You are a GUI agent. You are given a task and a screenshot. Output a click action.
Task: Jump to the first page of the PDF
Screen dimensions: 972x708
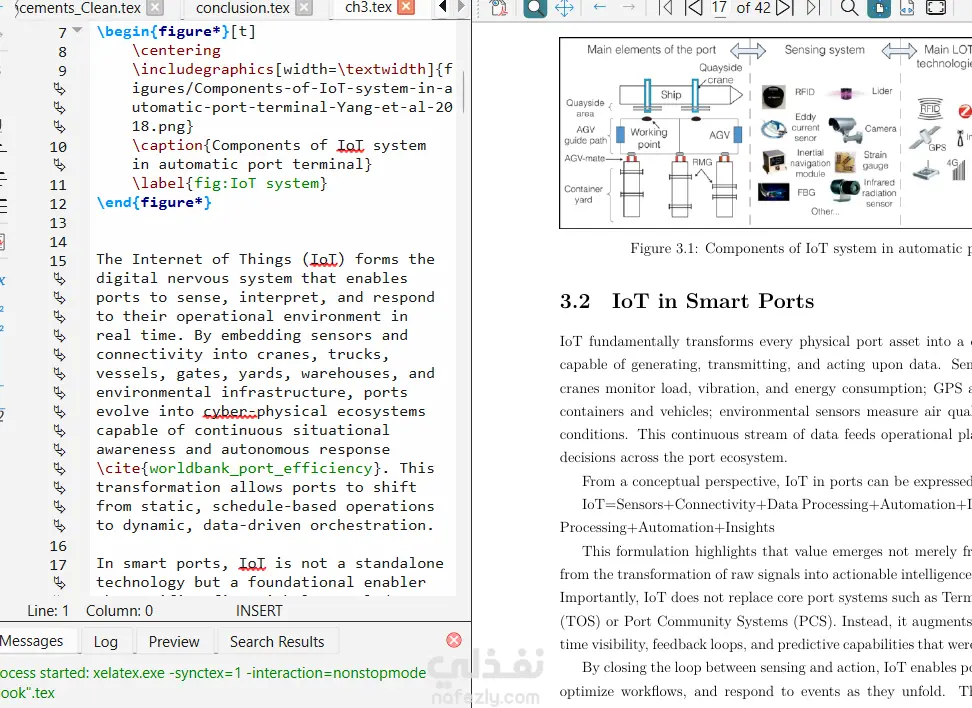click(x=666, y=7)
